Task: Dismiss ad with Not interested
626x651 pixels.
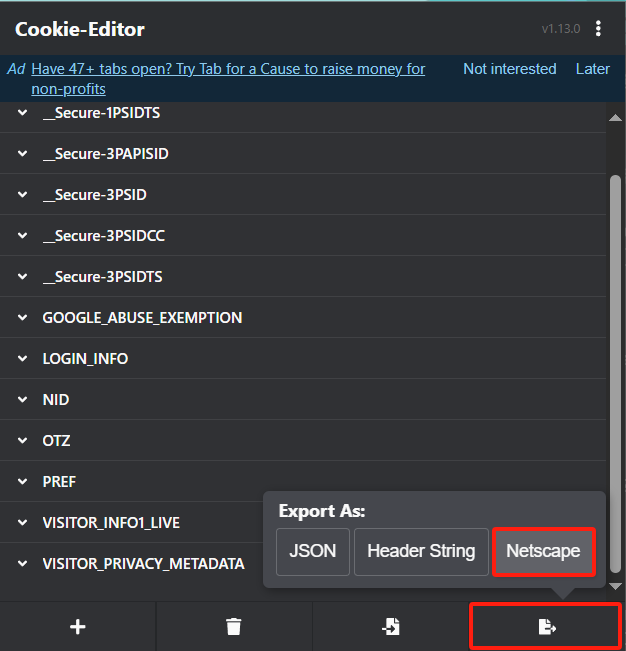Action: click(x=509, y=69)
